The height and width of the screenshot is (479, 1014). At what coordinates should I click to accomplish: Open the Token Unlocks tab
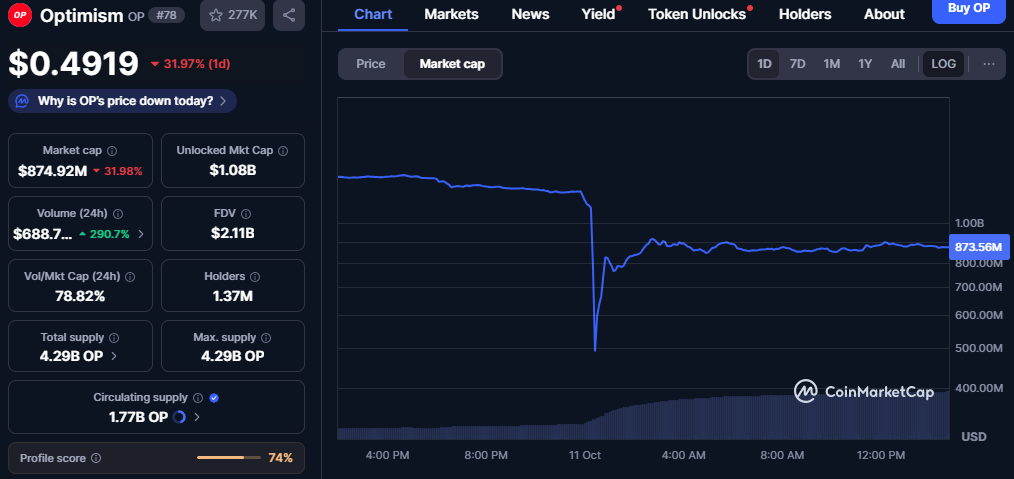tap(697, 14)
